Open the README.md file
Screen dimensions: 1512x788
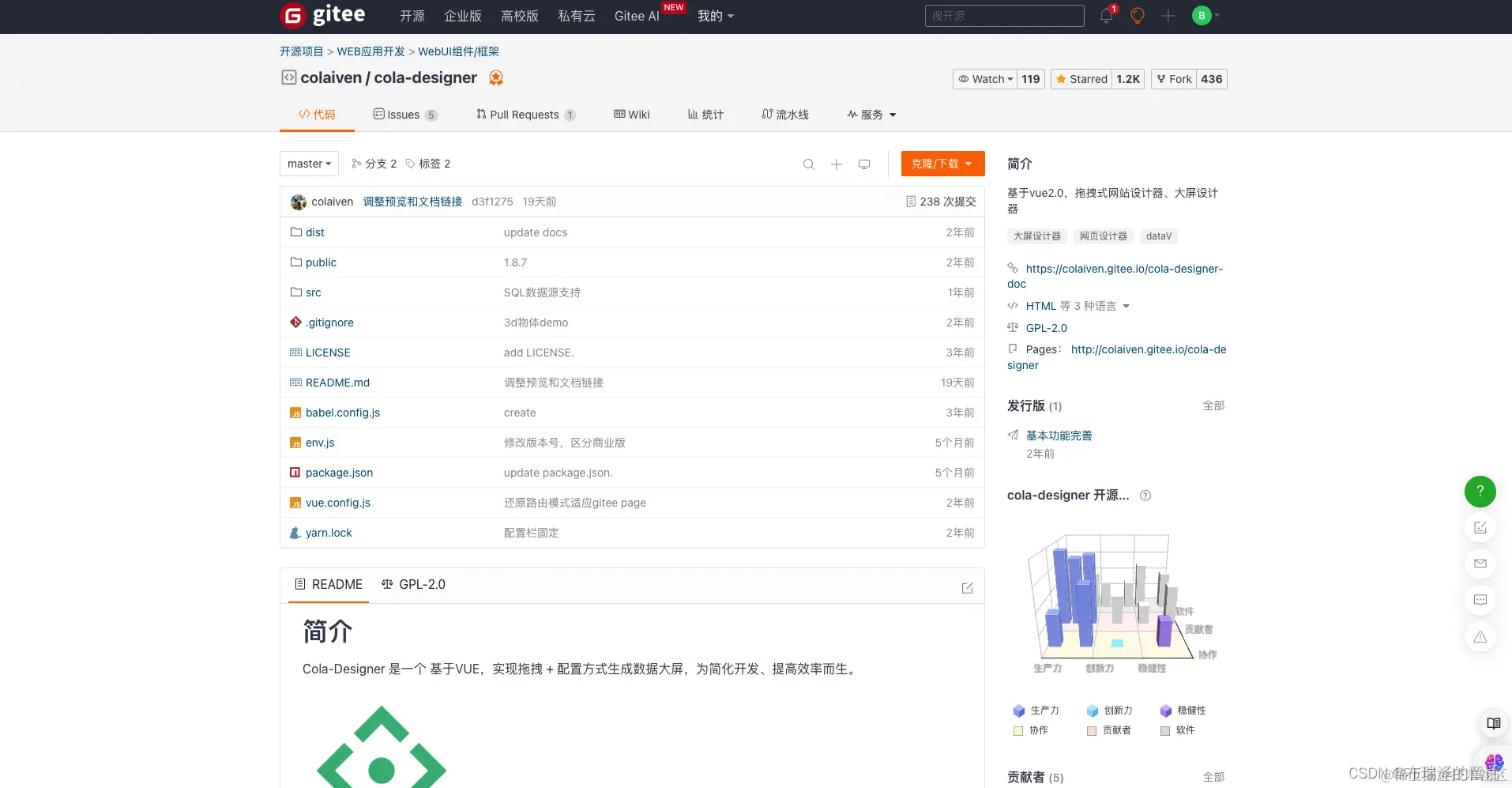tap(338, 383)
